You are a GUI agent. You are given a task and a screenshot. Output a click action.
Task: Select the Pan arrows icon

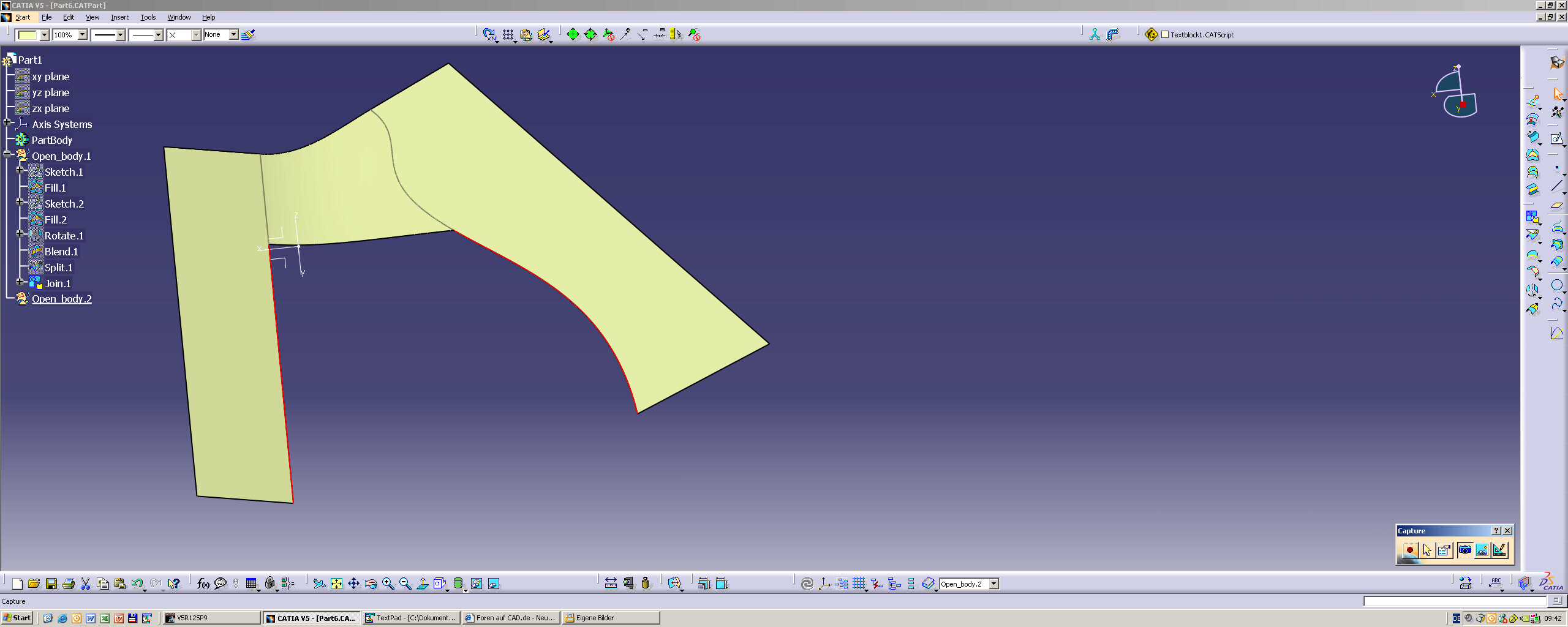[x=353, y=584]
